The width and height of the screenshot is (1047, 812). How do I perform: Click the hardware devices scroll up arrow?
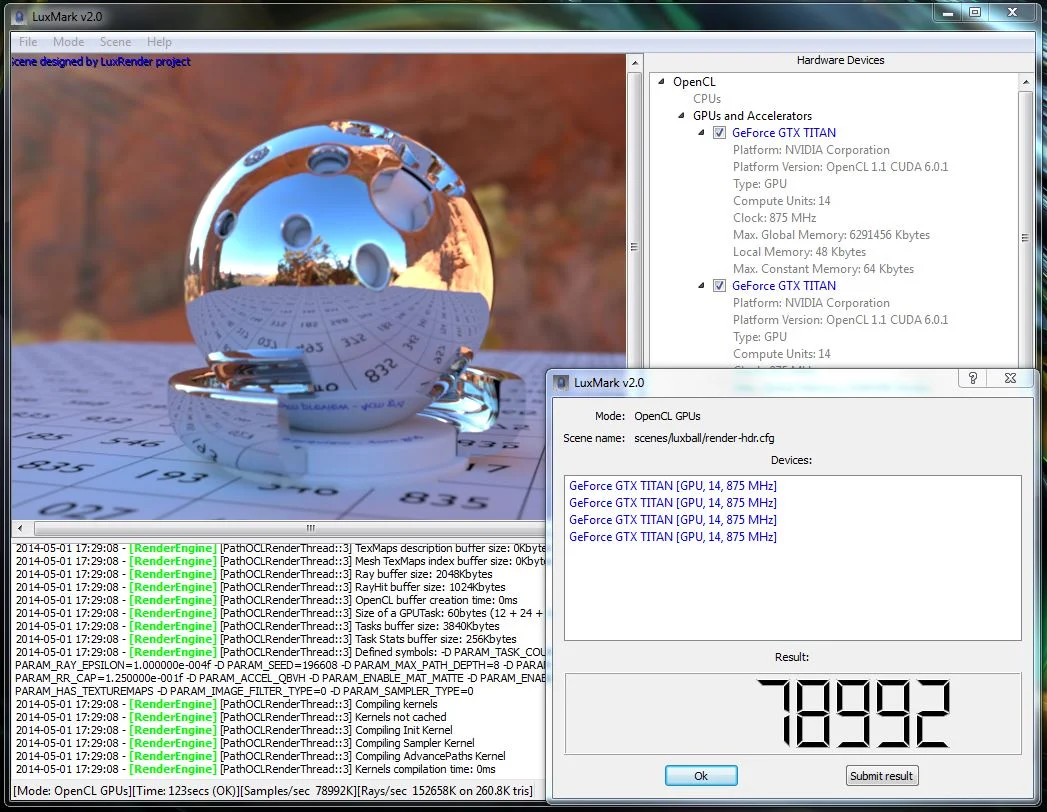click(1026, 81)
